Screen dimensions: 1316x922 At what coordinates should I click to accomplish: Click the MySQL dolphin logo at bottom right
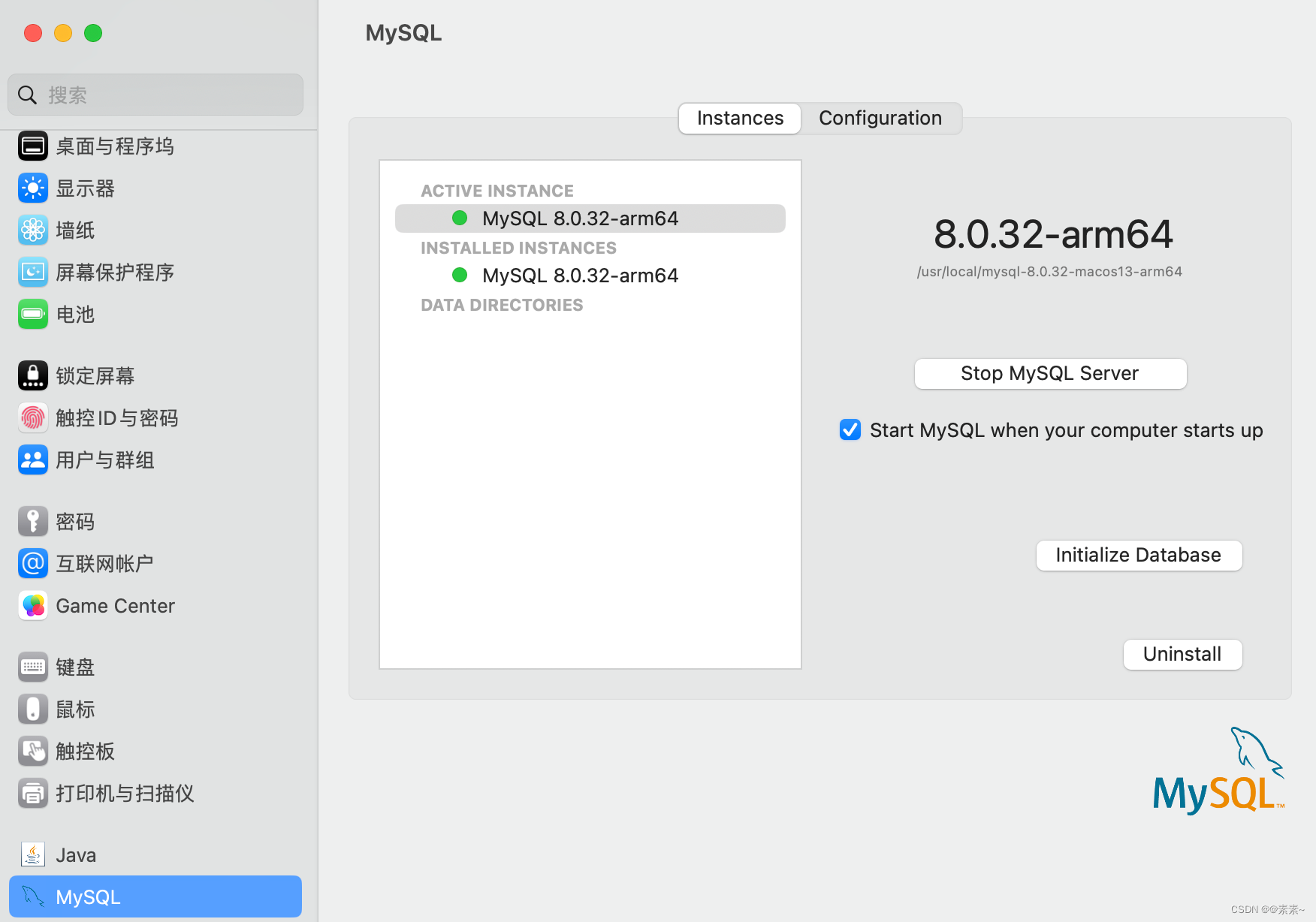pyautogui.click(x=1219, y=771)
